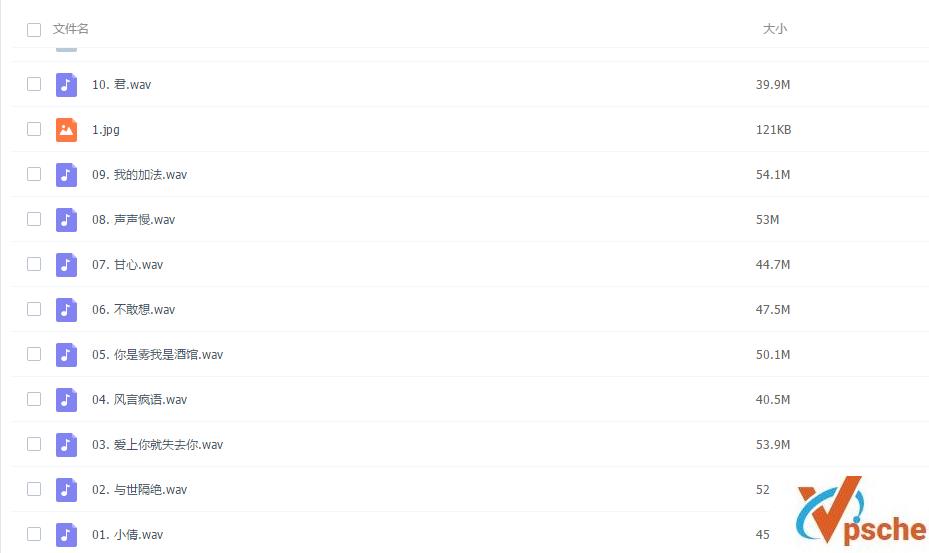Sort by the 大小 column header
929x553 pixels.
(x=774, y=28)
